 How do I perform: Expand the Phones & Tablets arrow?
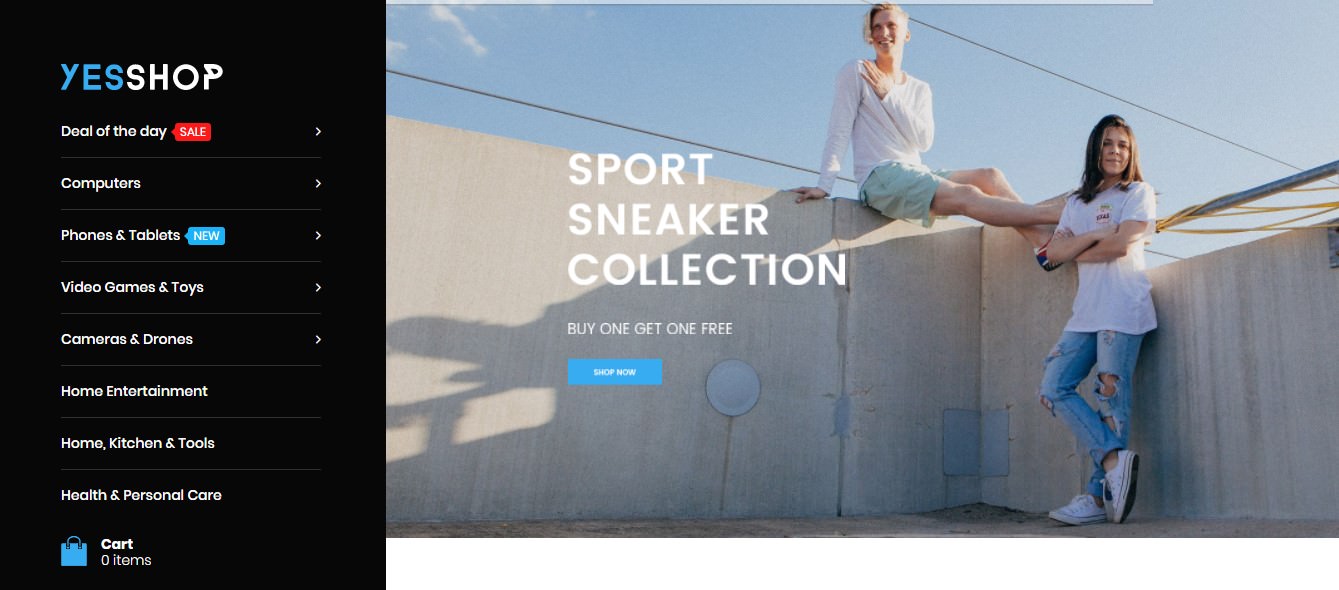(318, 236)
